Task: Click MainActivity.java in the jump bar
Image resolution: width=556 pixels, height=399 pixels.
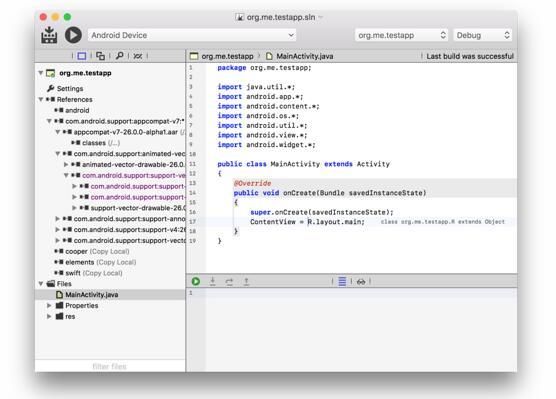Action: point(305,56)
